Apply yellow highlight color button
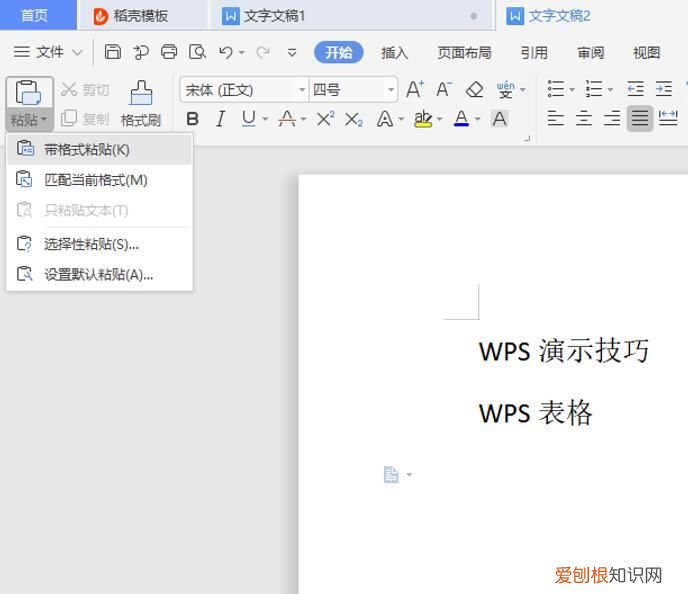The width and height of the screenshot is (688, 594). pos(423,119)
